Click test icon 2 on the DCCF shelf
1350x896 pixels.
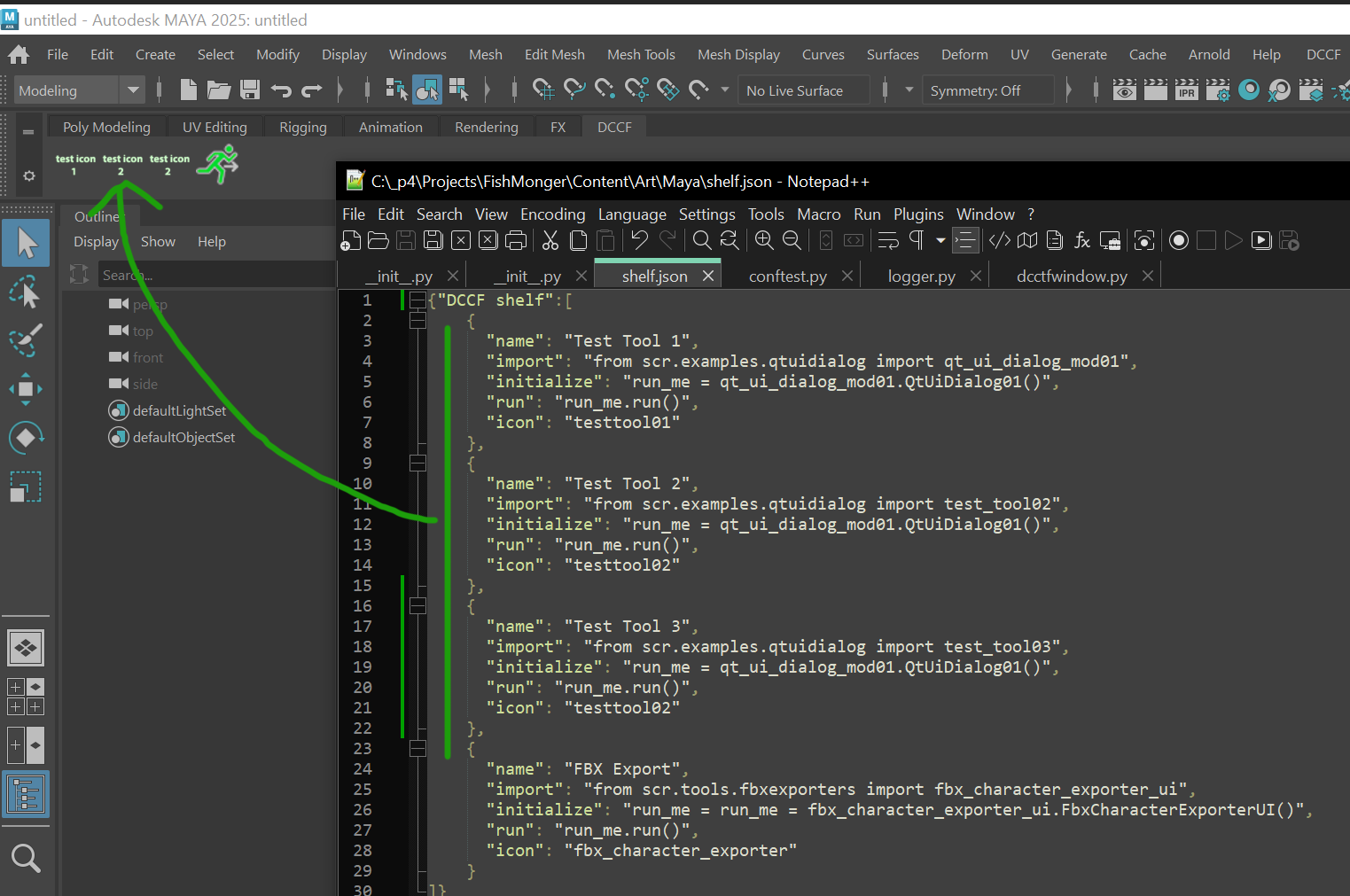[122, 165]
